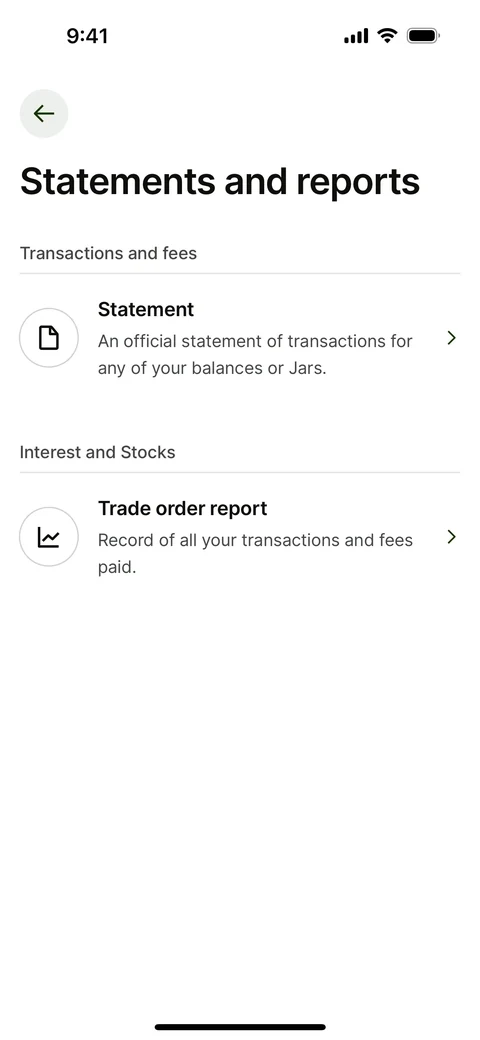Tap the home indicator bar
480x1040 pixels.
coord(240,1027)
